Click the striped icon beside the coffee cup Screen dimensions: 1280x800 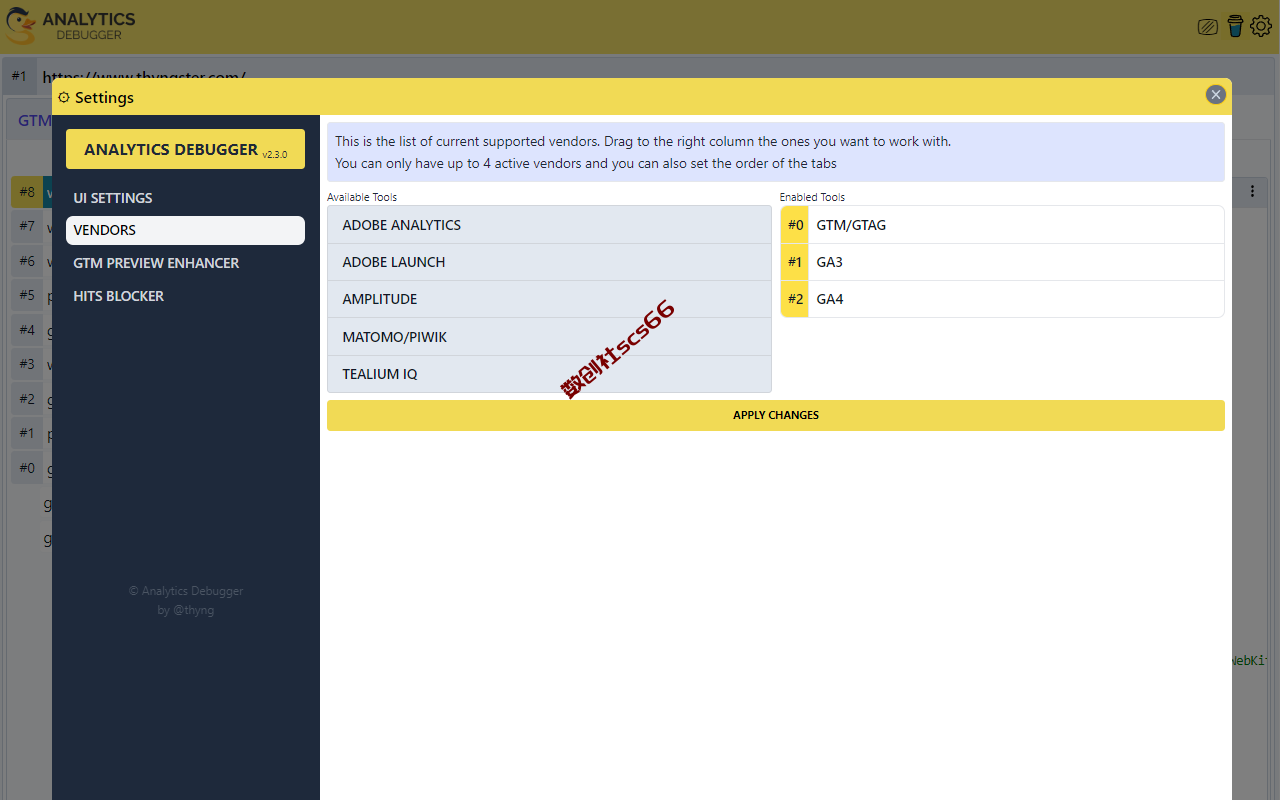(x=1208, y=27)
